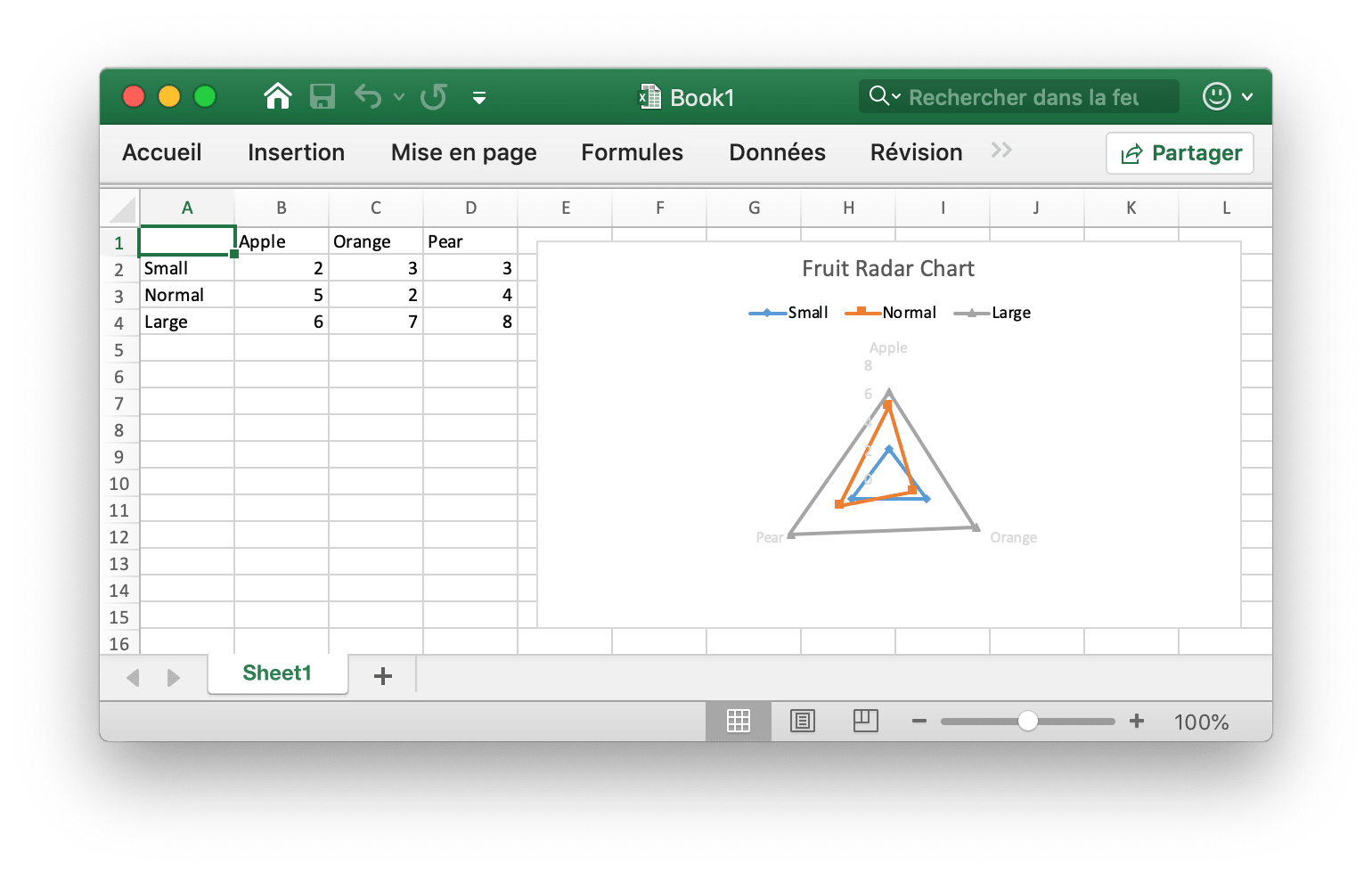
Task: Expand the Quick Access Toolbar customize menu
Action: point(479,98)
